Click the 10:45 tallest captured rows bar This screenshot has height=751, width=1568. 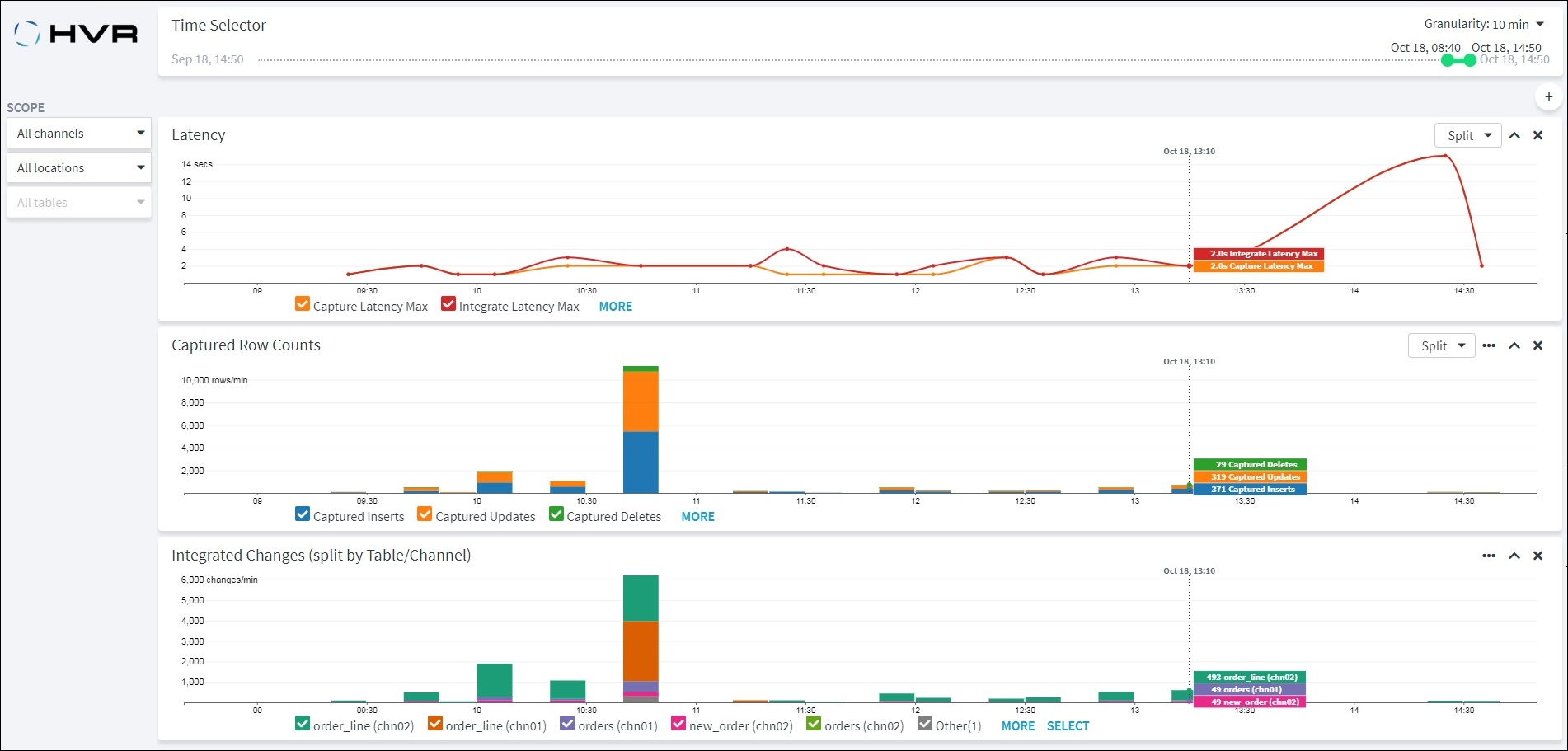(641, 429)
